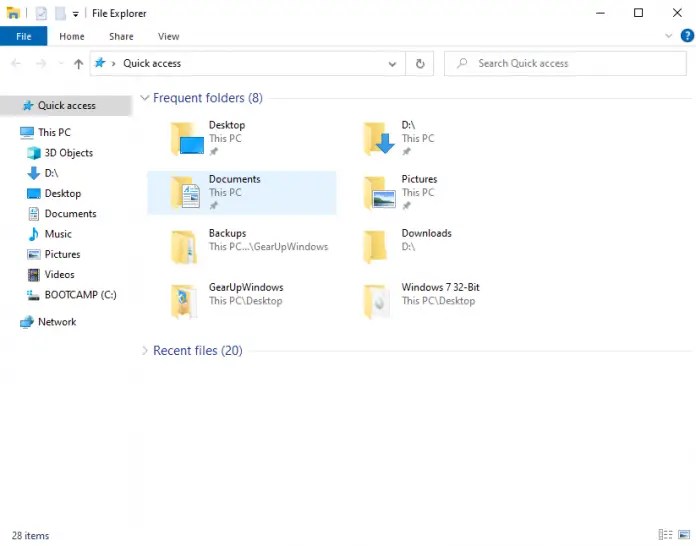Open the File ribbon tab

[24, 36]
